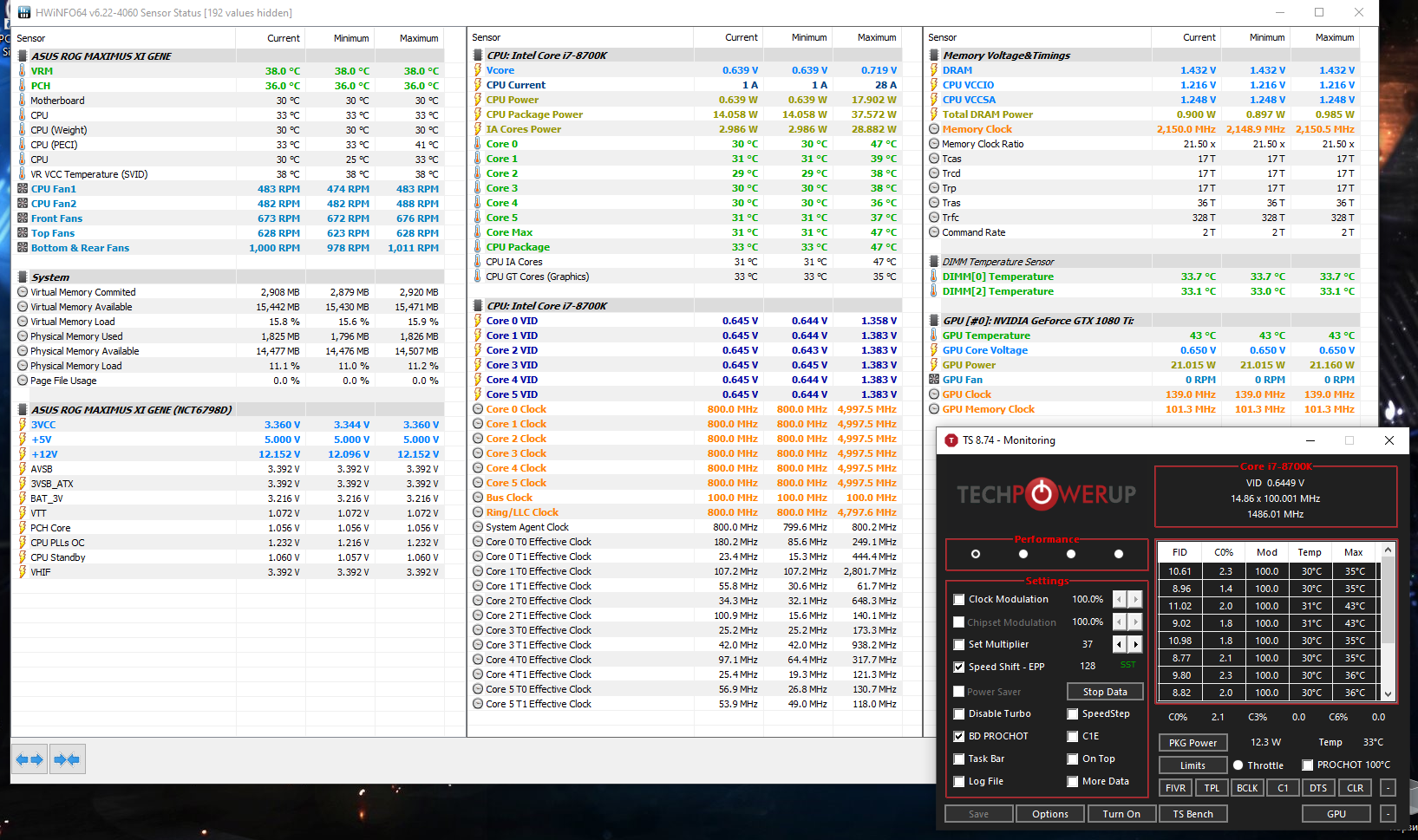The height and width of the screenshot is (840, 1418).
Task: Click the shrink-layout arrows button in HWiNFO
Action: 67,759
